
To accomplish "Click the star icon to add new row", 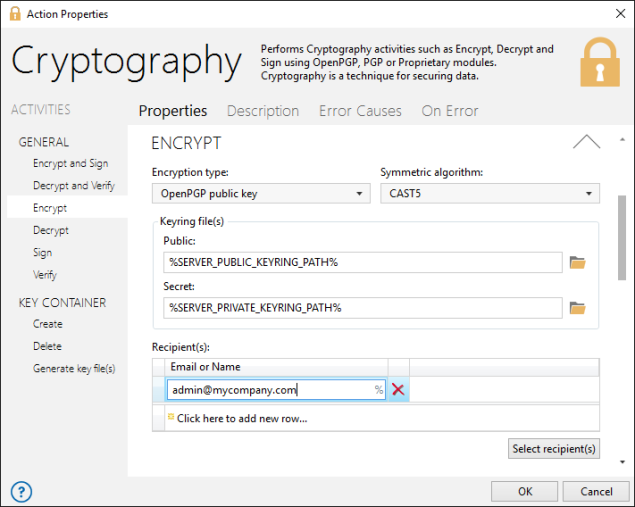I will (x=171, y=417).
